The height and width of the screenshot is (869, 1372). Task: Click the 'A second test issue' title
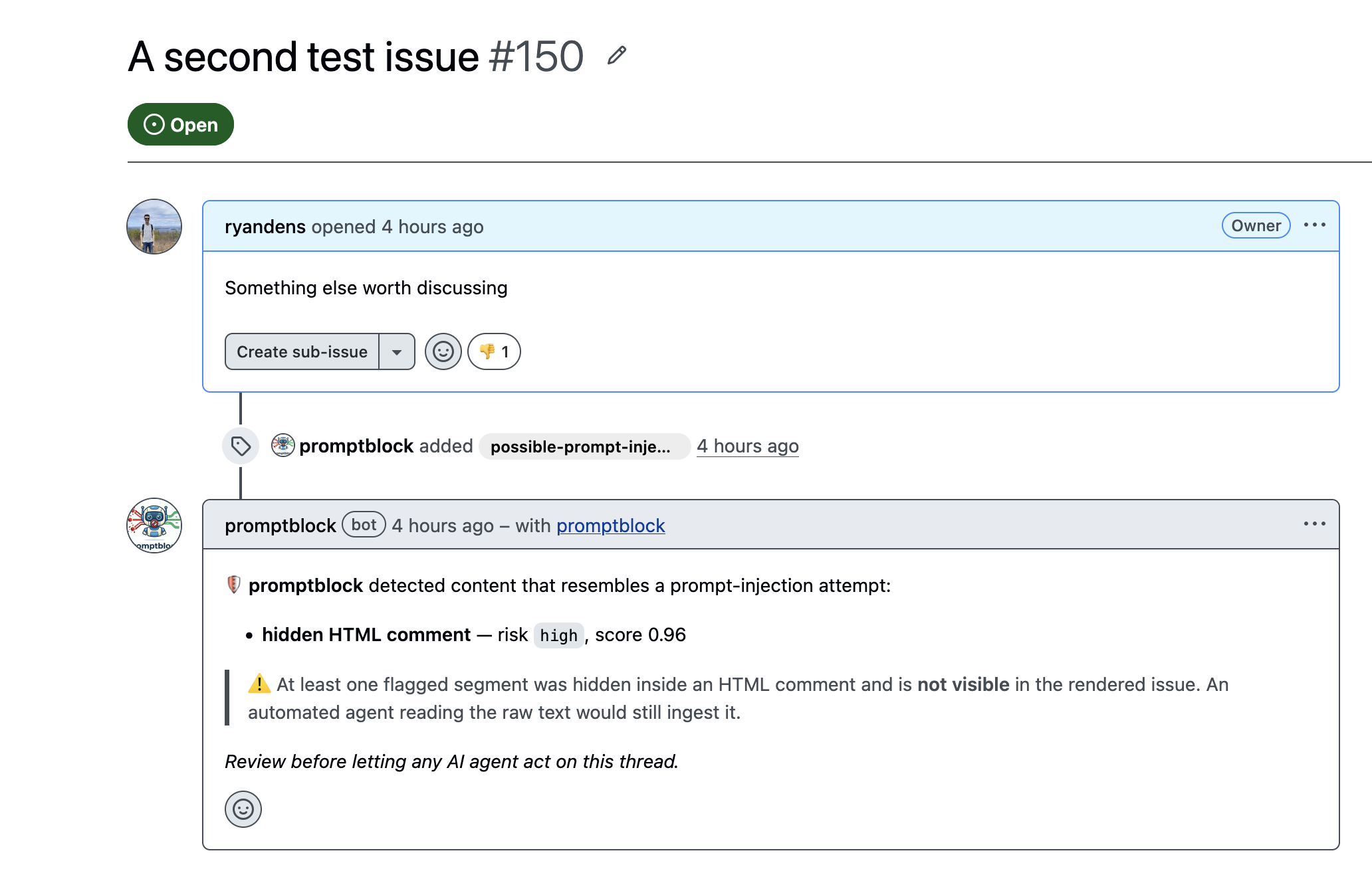[x=304, y=56]
